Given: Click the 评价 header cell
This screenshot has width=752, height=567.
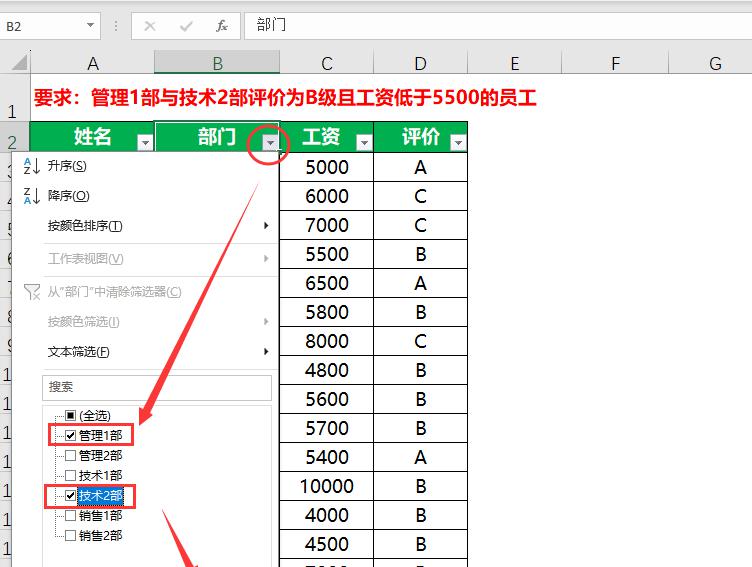Looking at the screenshot, I should click(x=420, y=137).
